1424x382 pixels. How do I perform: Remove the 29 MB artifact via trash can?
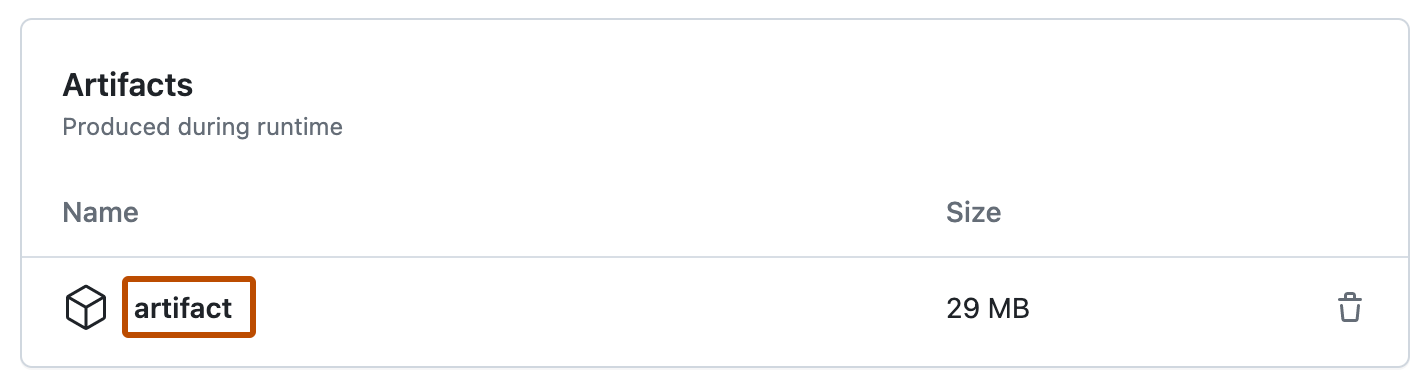(1350, 308)
